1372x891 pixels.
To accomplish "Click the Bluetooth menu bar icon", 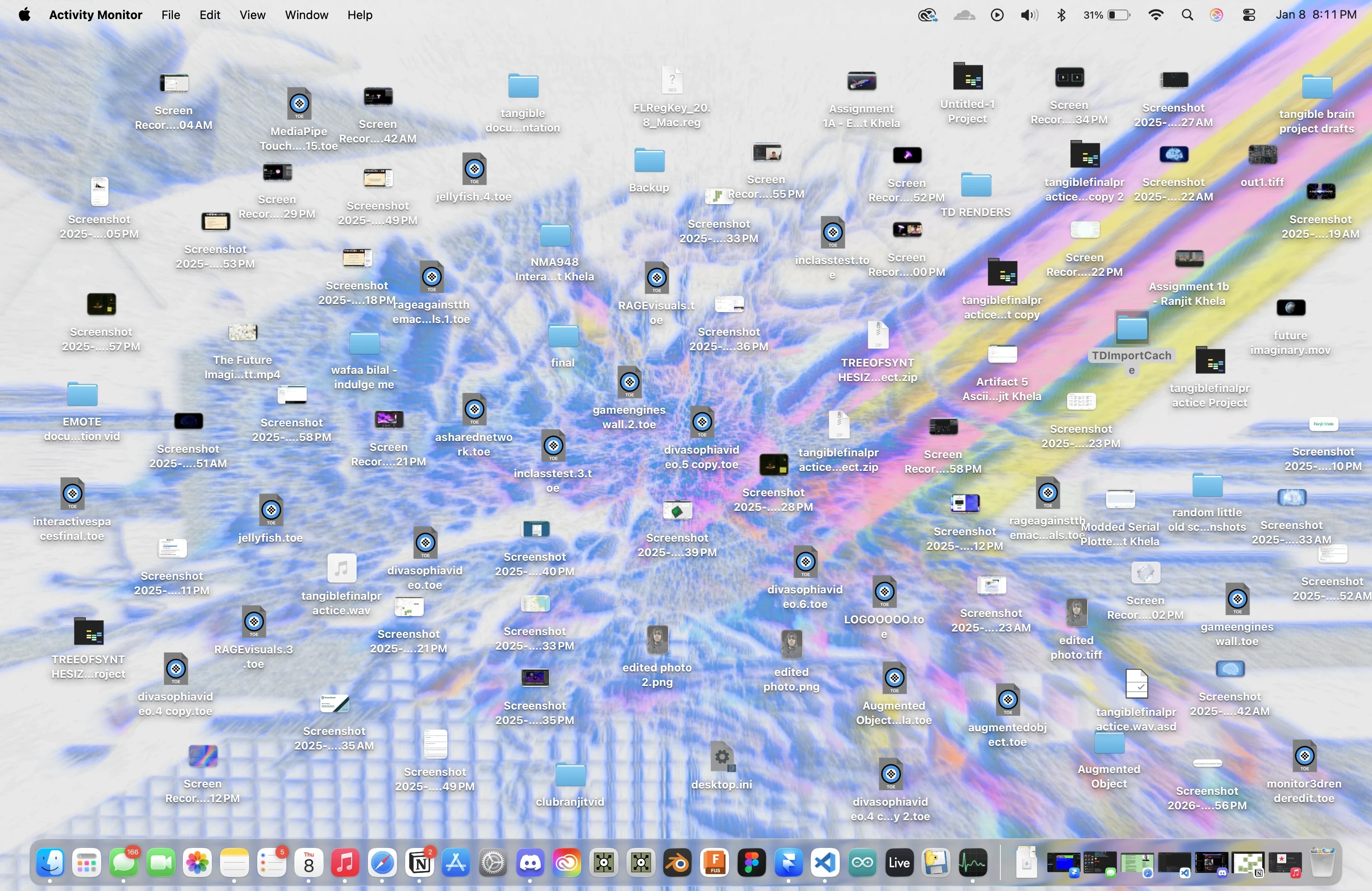I will pyautogui.click(x=1061, y=15).
